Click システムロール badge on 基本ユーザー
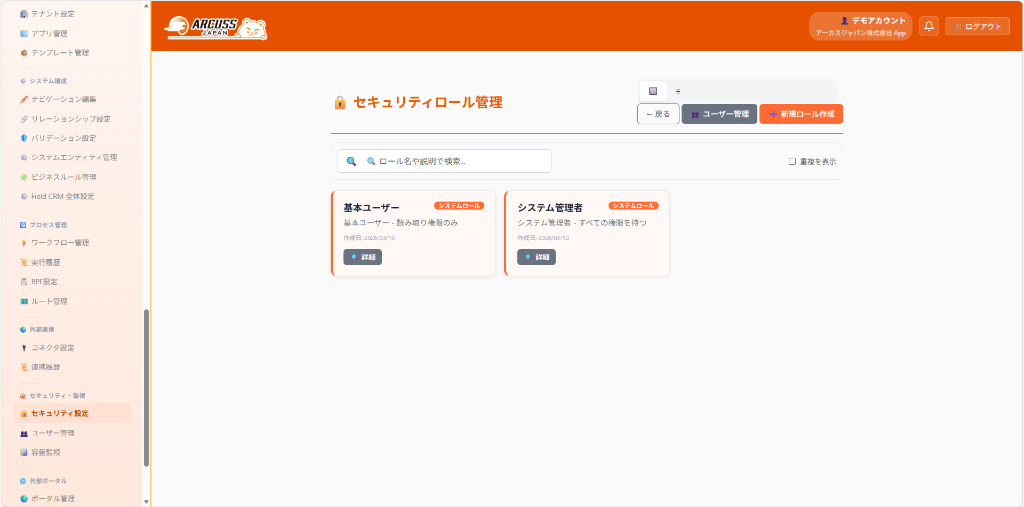1024x507 pixels. [459, 206]
